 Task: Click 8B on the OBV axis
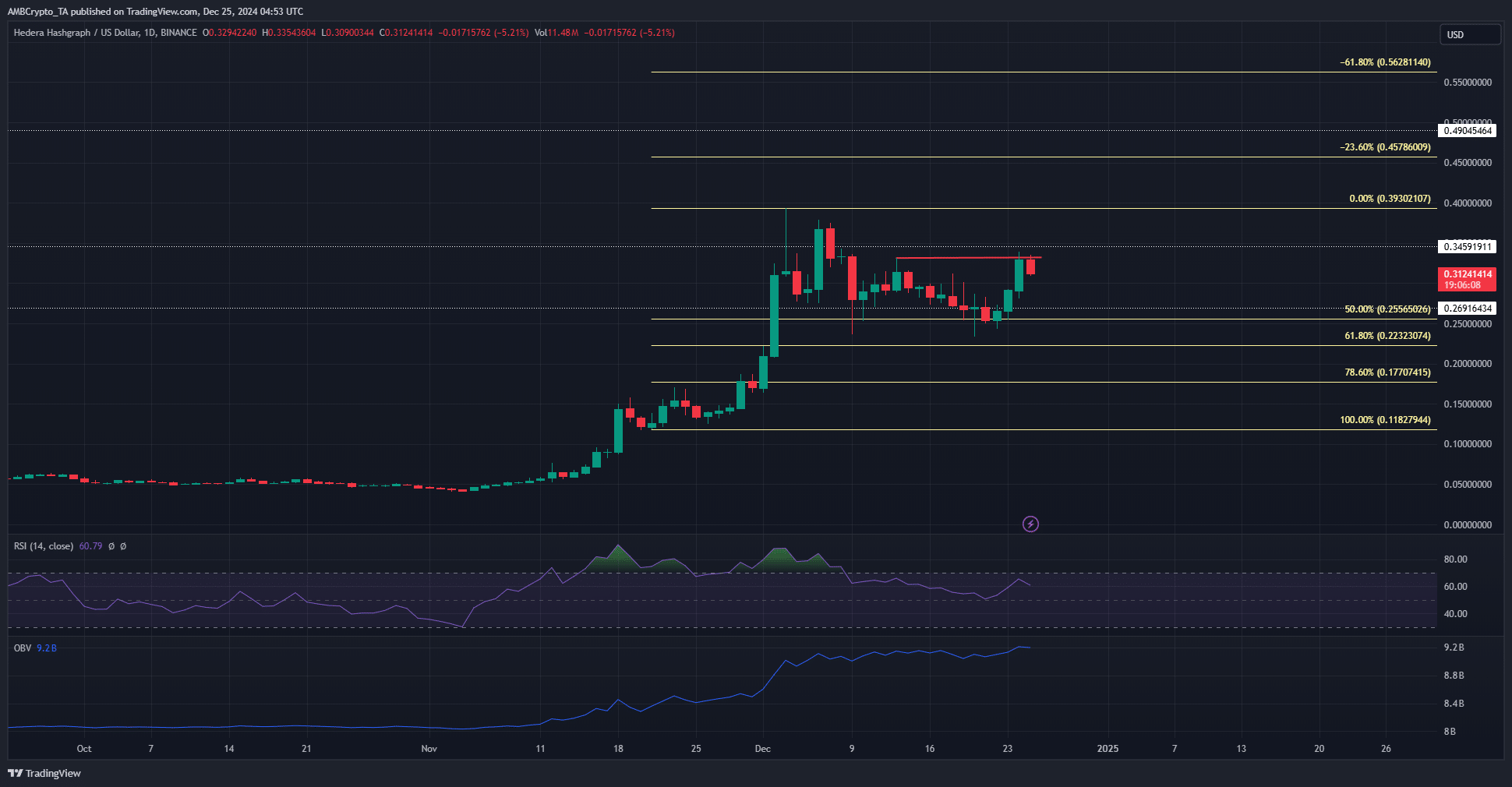point(1450,732)
